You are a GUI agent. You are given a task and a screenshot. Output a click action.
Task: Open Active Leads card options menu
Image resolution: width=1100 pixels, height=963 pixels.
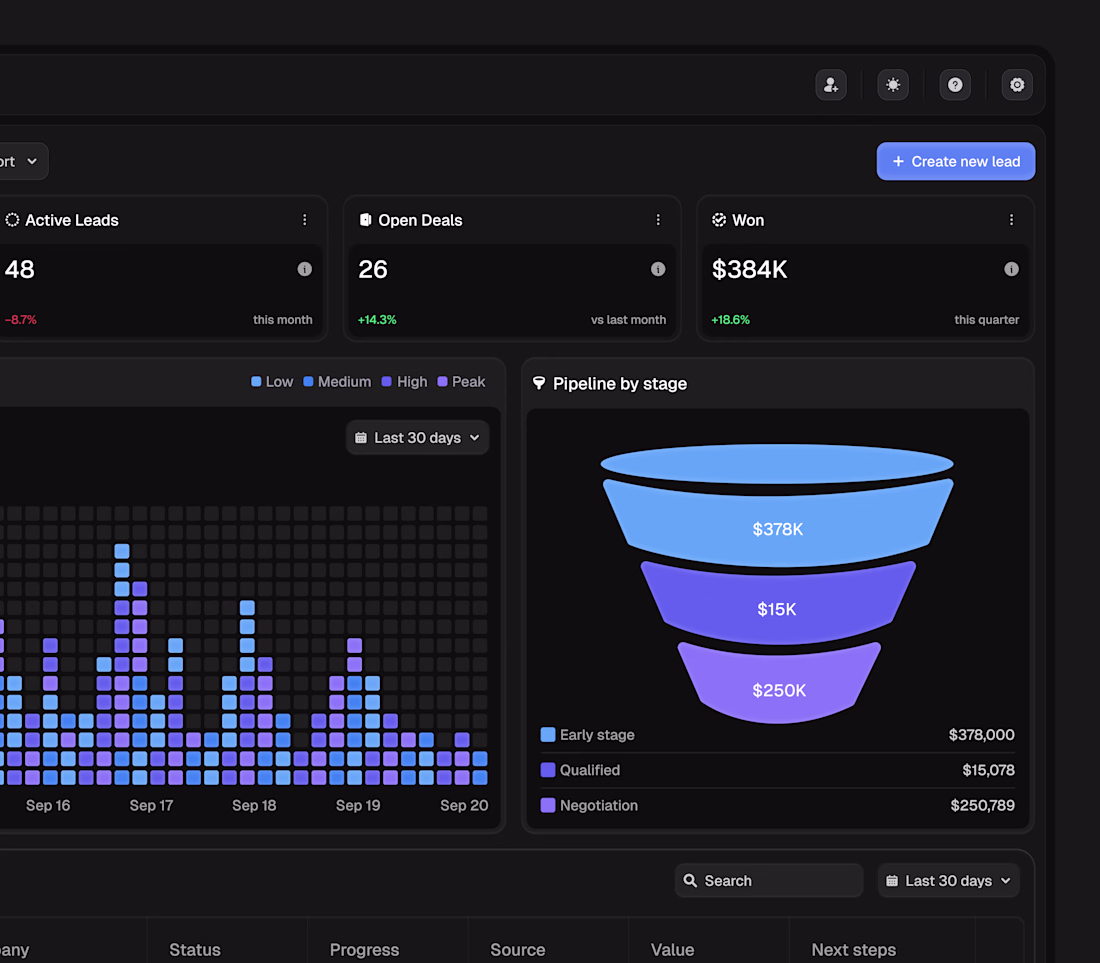304,220
